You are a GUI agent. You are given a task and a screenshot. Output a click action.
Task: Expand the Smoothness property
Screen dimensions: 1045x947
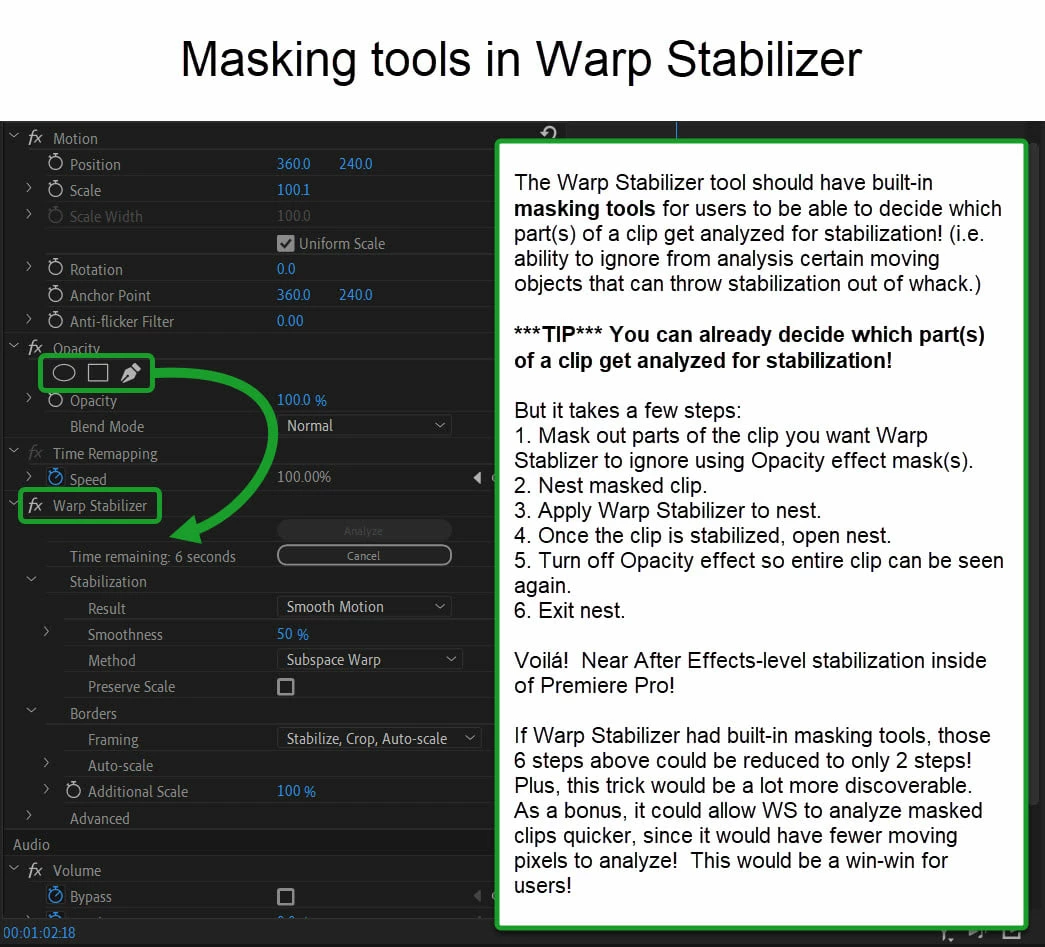click(46, 631)
